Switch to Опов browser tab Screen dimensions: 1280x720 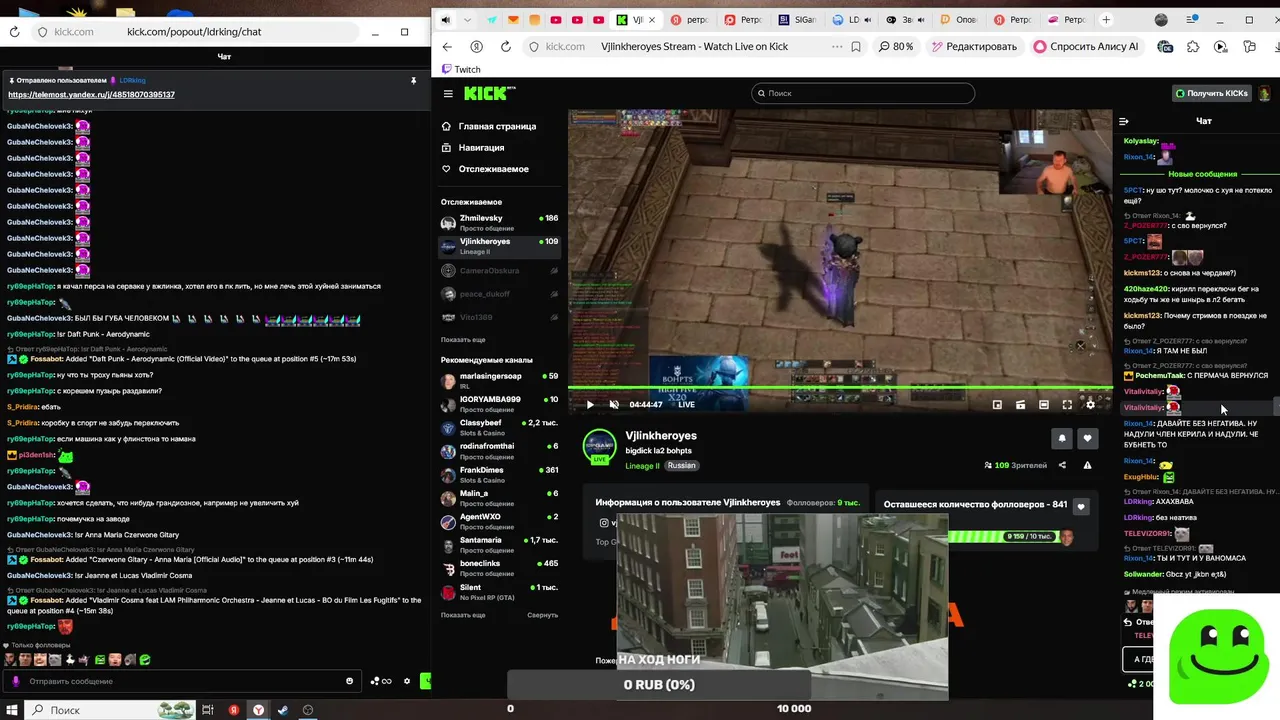(958, 20)
